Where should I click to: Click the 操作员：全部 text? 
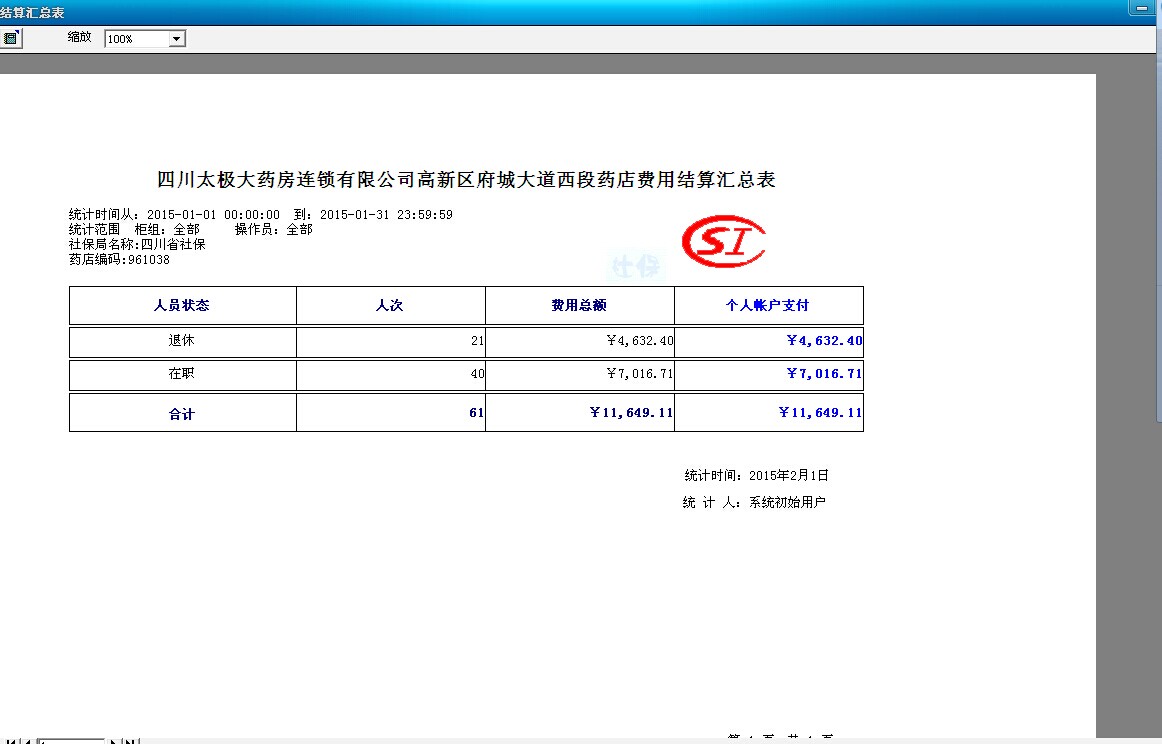[x=274, y=230]
